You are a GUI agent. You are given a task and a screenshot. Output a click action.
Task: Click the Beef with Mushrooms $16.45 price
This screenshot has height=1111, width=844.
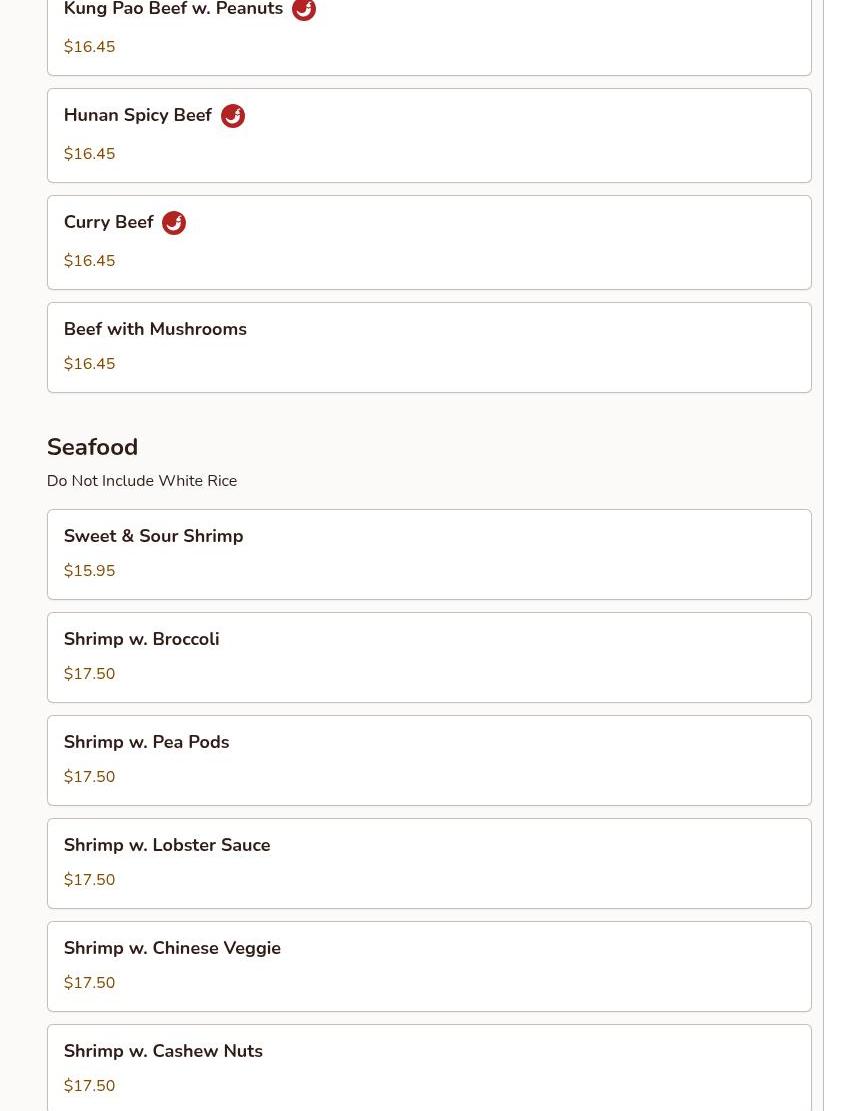coord(89,363)
